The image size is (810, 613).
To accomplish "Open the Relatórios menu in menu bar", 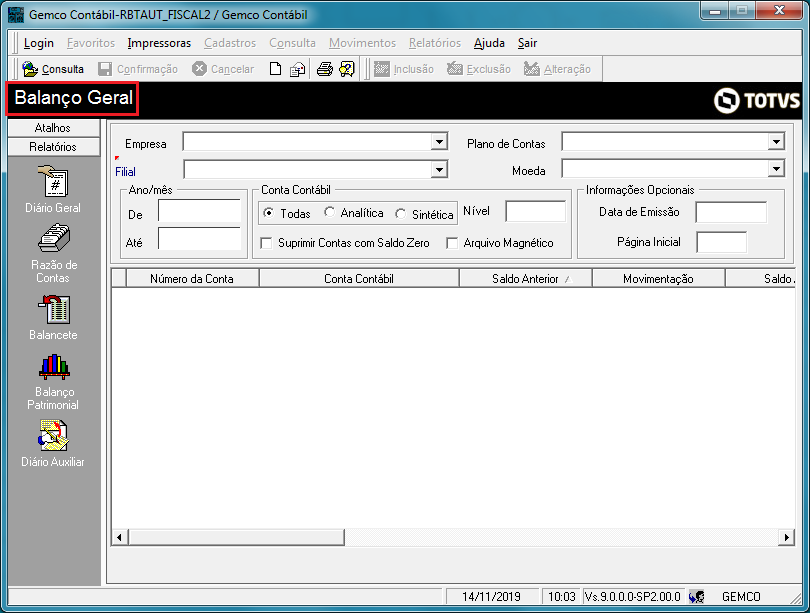I will (x=434, y=43).
